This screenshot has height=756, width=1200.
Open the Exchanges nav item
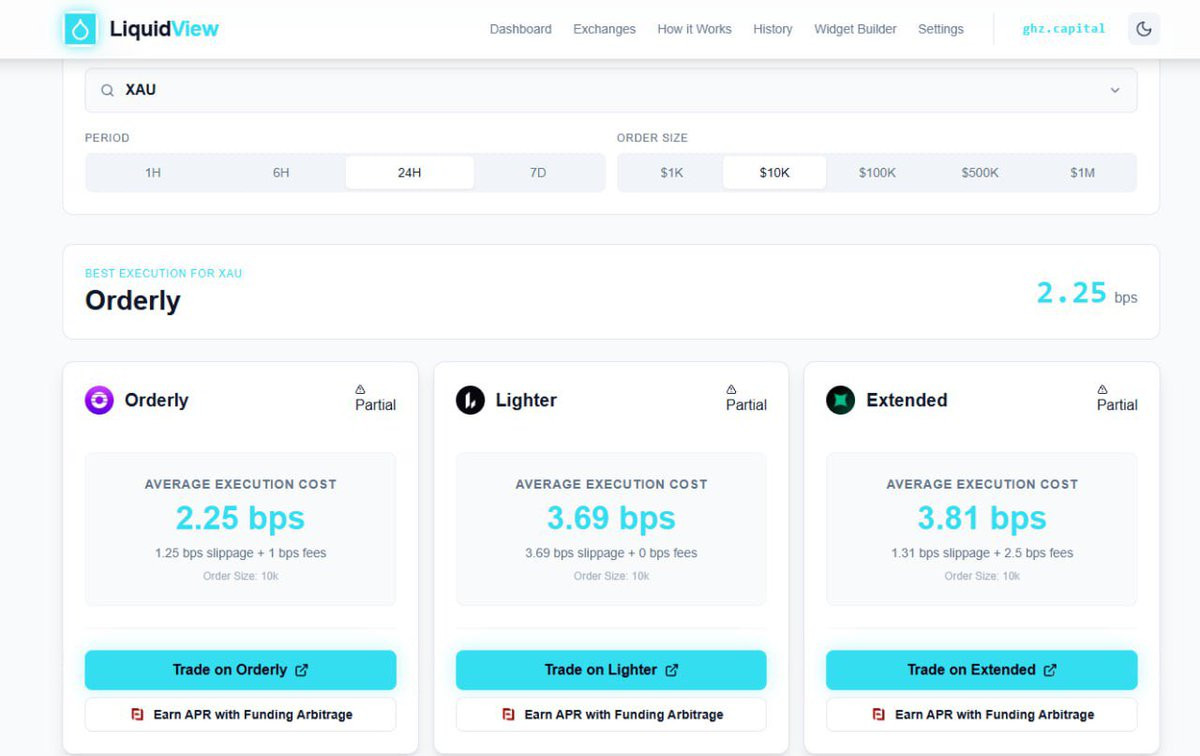pyautogui.click(x=604, y=29)
